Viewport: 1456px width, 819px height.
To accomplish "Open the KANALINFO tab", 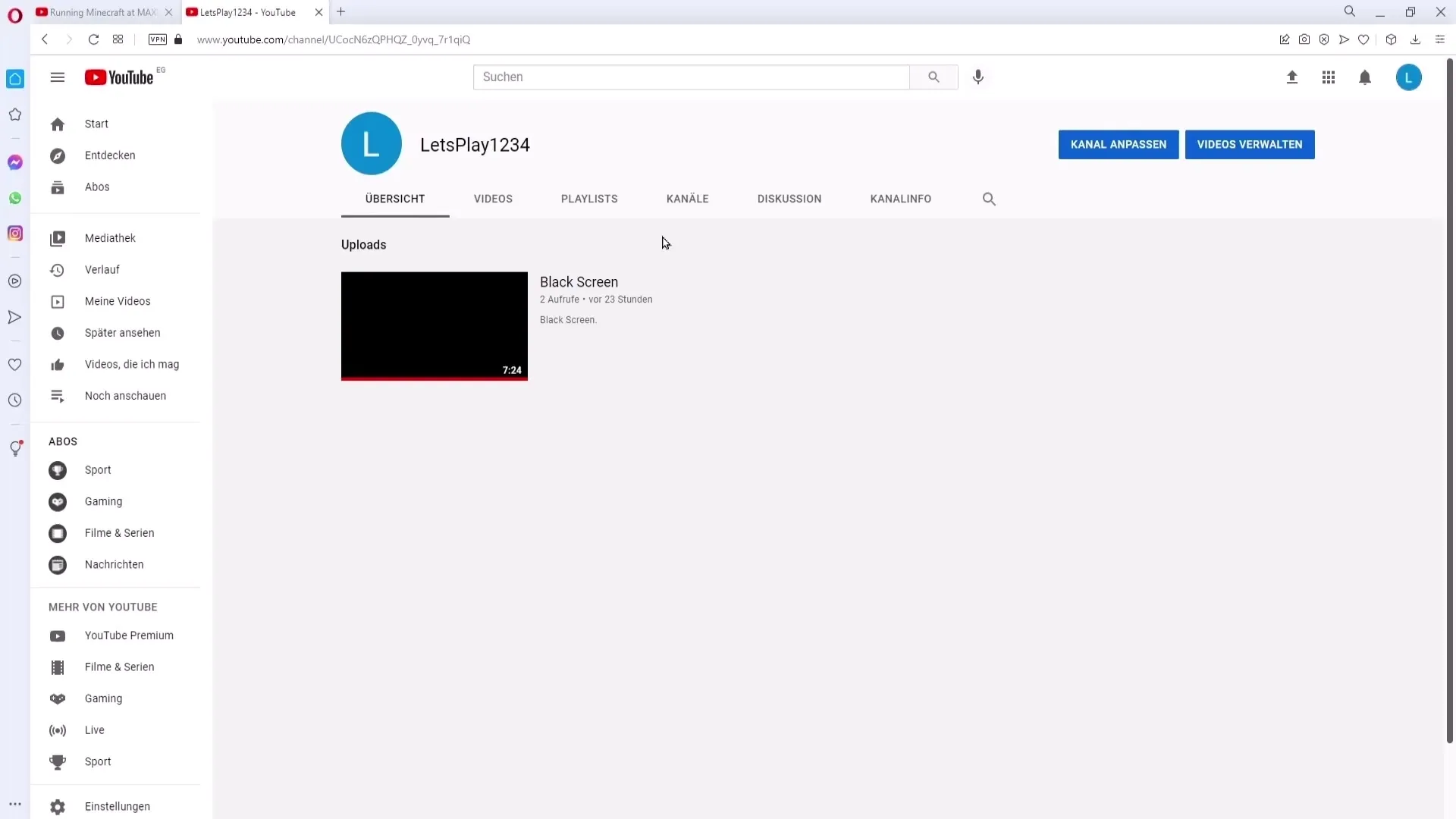I will 900,198.
